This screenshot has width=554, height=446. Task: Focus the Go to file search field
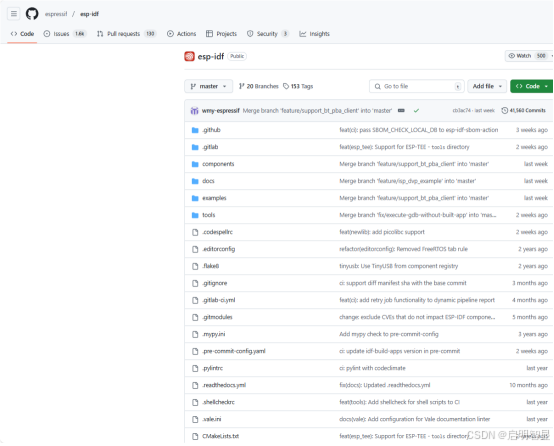click(417, 86)
